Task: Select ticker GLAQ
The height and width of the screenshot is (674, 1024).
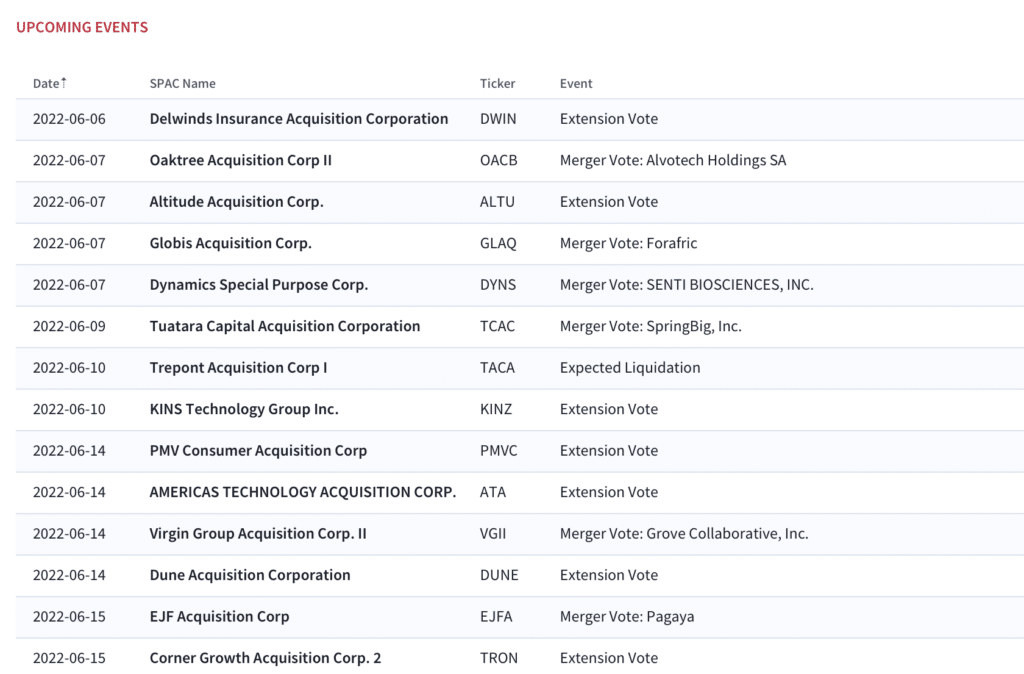Action: coord(498,244)
